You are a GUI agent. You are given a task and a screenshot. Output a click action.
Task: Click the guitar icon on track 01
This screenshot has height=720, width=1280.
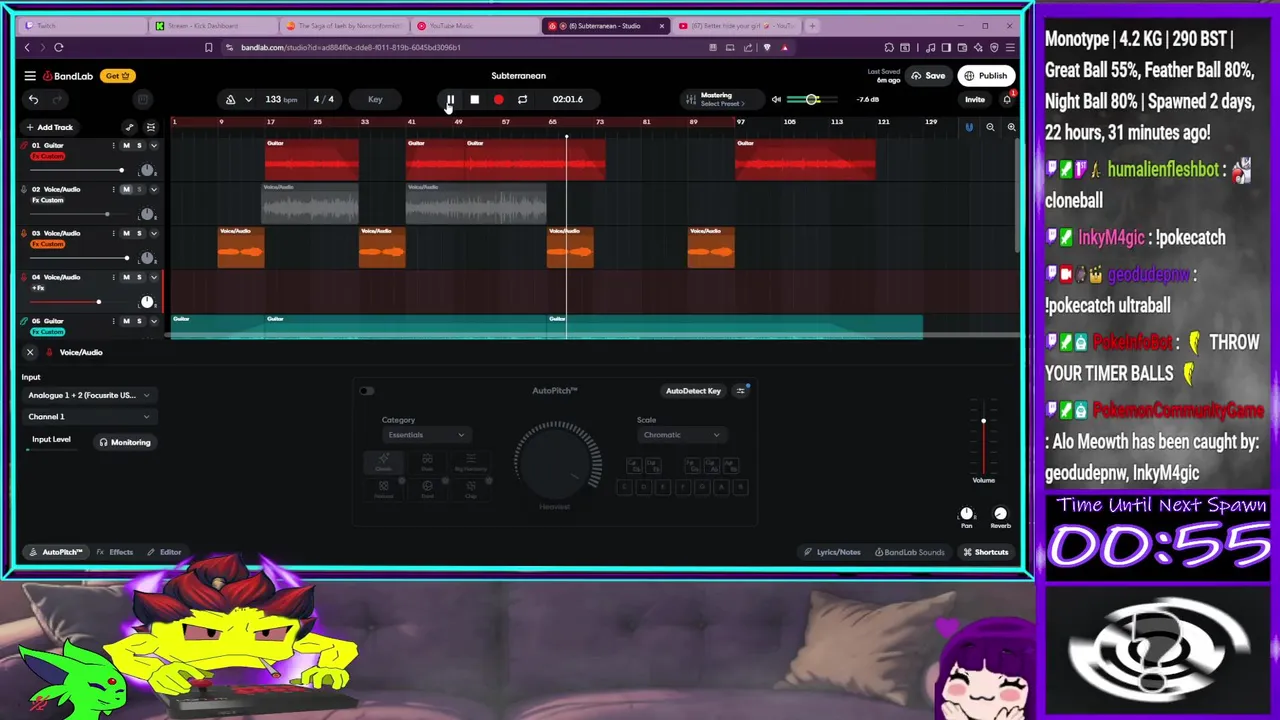click(24, 146)
